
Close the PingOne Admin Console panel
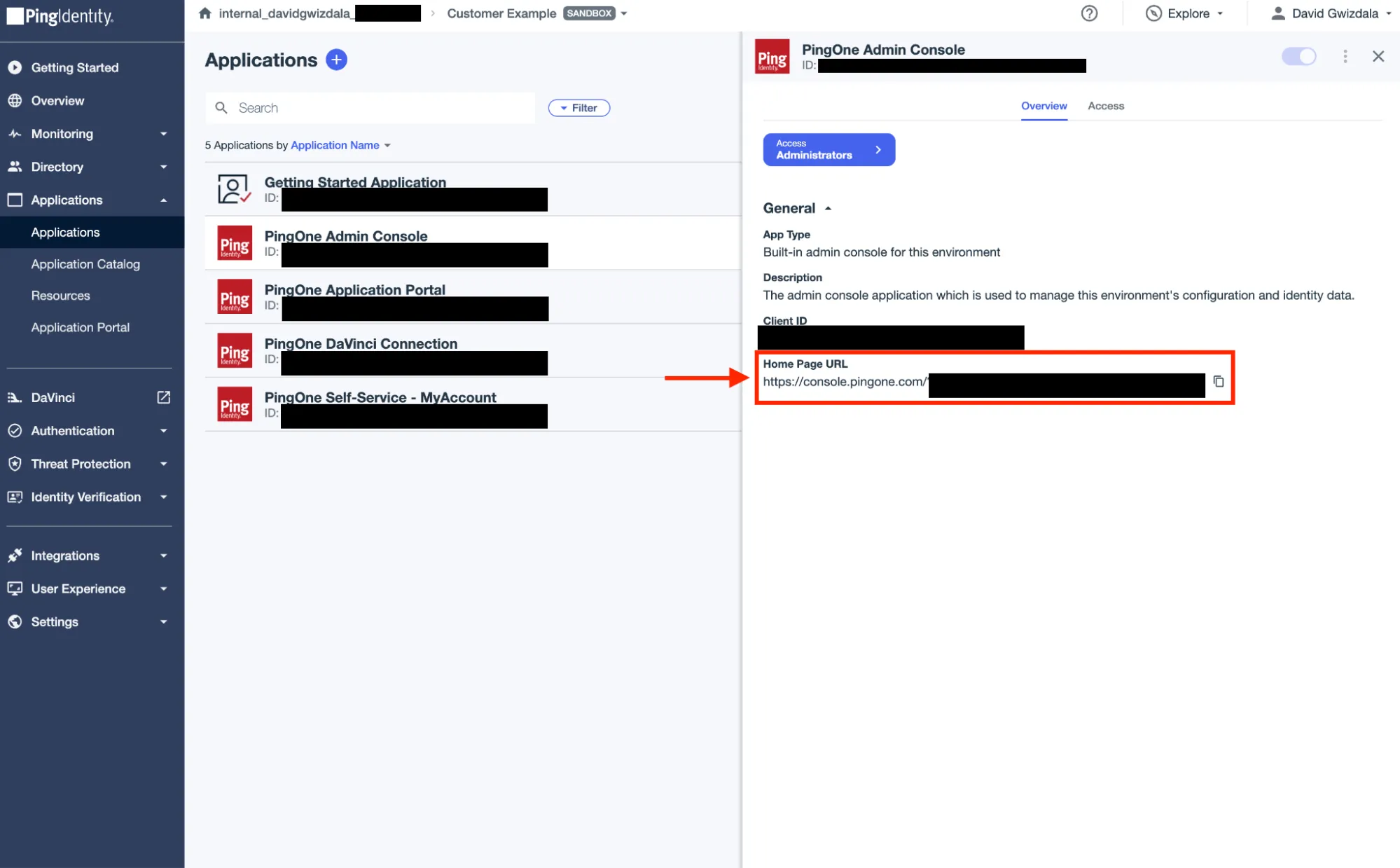point(1378,56)
